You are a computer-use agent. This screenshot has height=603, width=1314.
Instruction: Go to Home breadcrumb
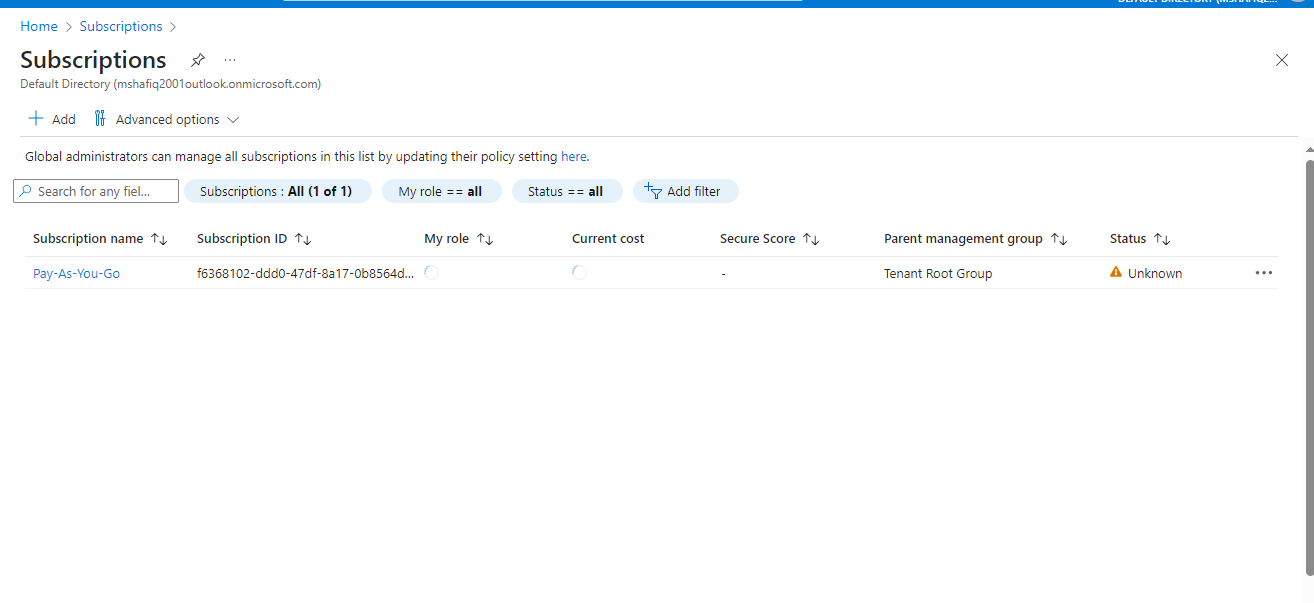[x=39, y=26]
